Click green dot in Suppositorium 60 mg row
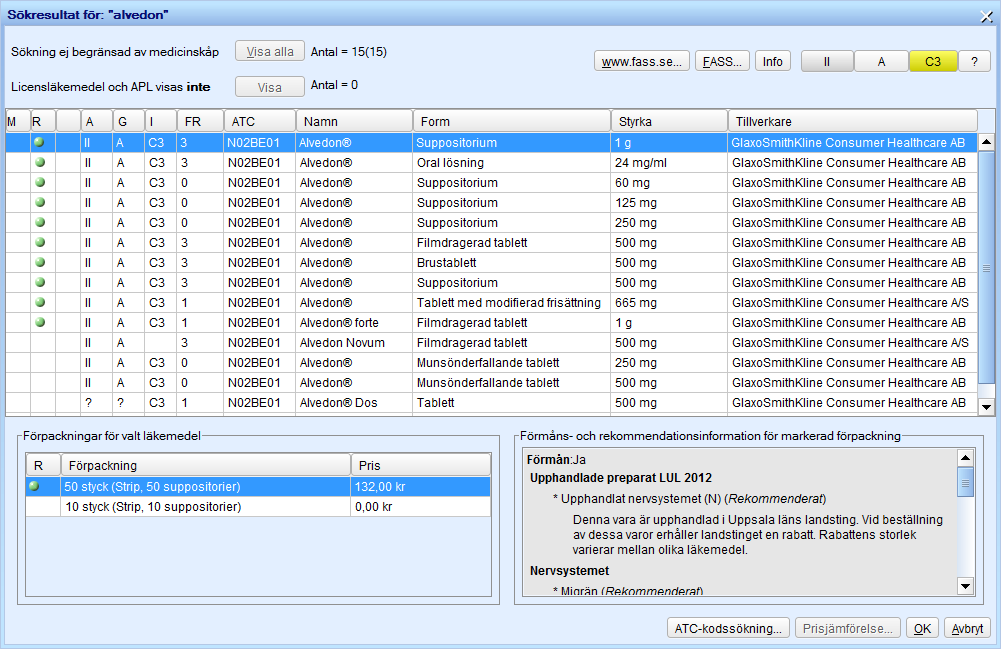Screen dimensions: 1001x649 [40, 183]
